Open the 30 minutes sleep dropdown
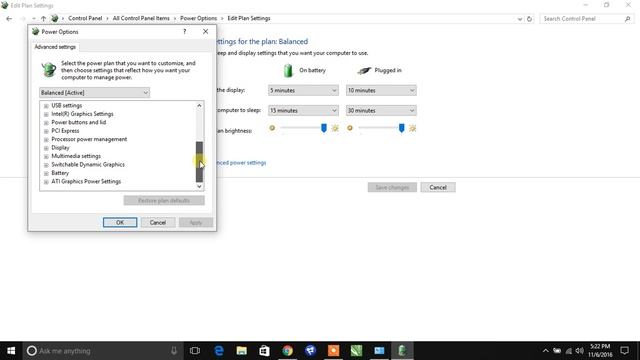 pyautogui.click(x=381, y=110)
